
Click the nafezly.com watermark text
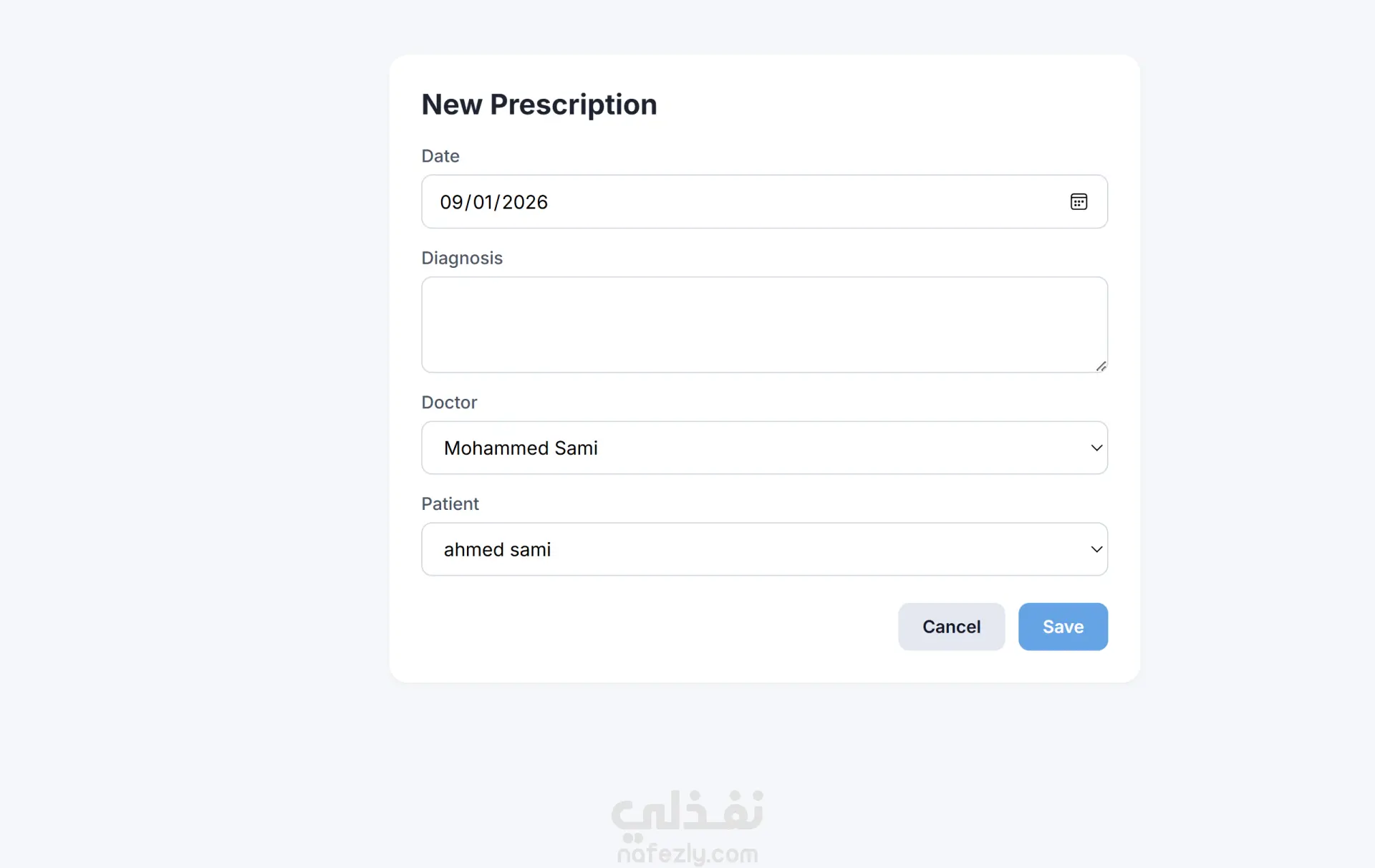tap(687, 854)
